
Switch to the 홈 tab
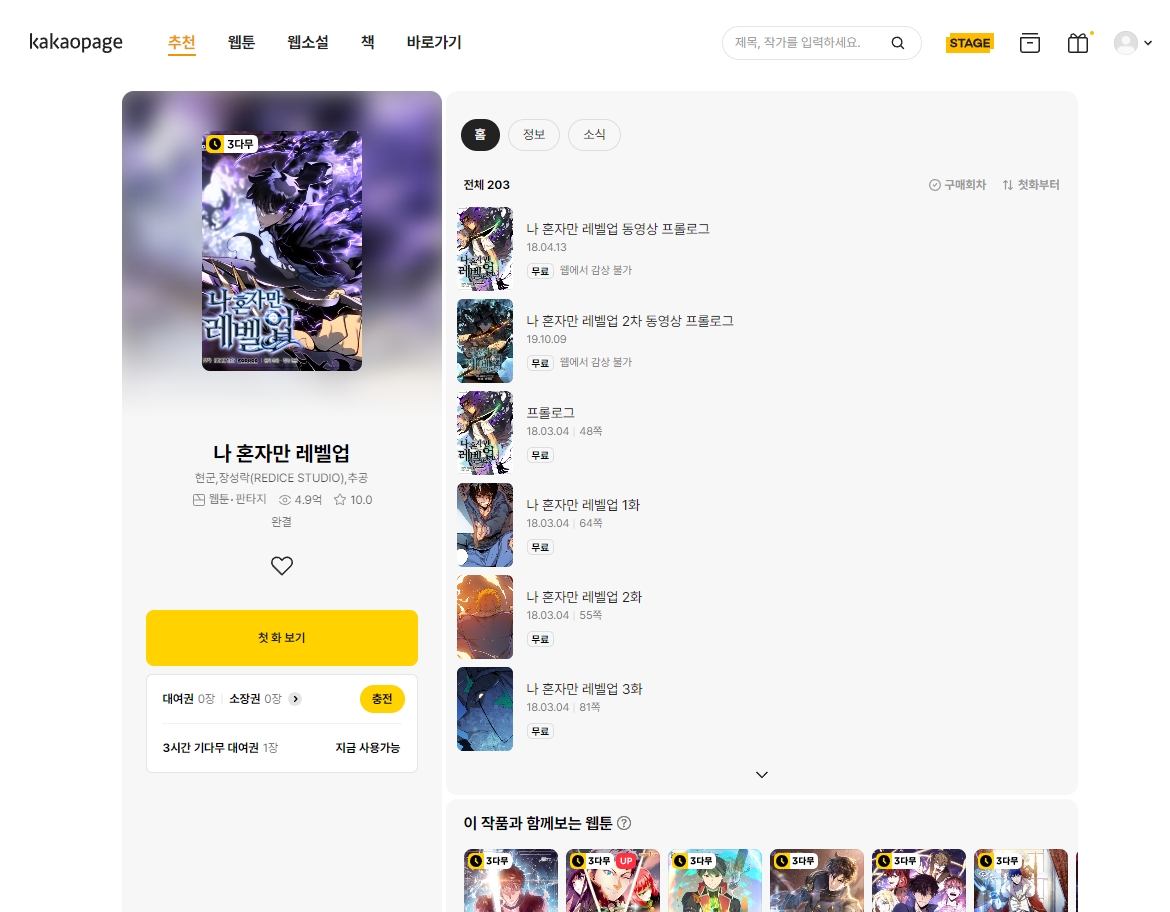(480, 135)
